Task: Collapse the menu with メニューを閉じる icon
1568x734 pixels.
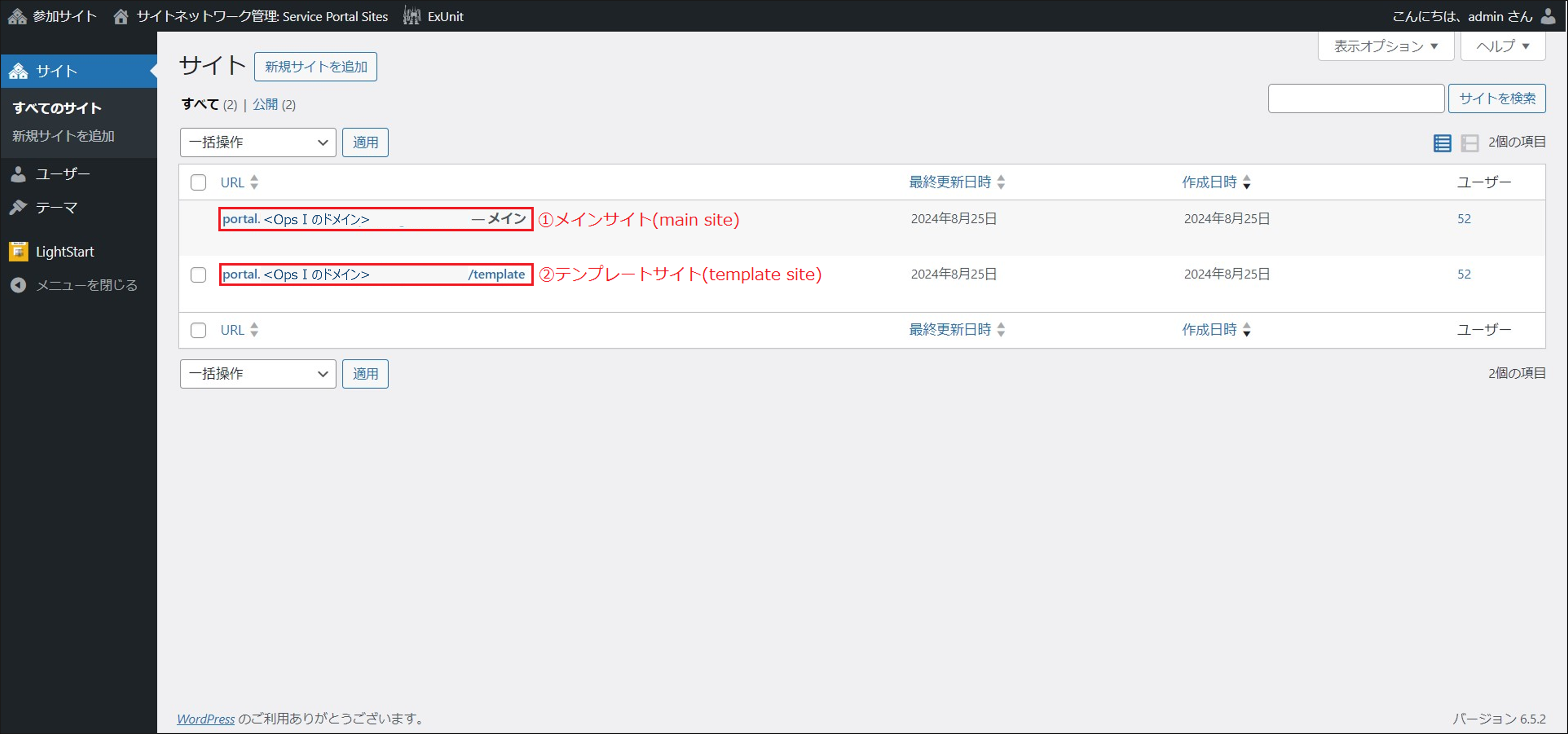Action: coord(18,285)
